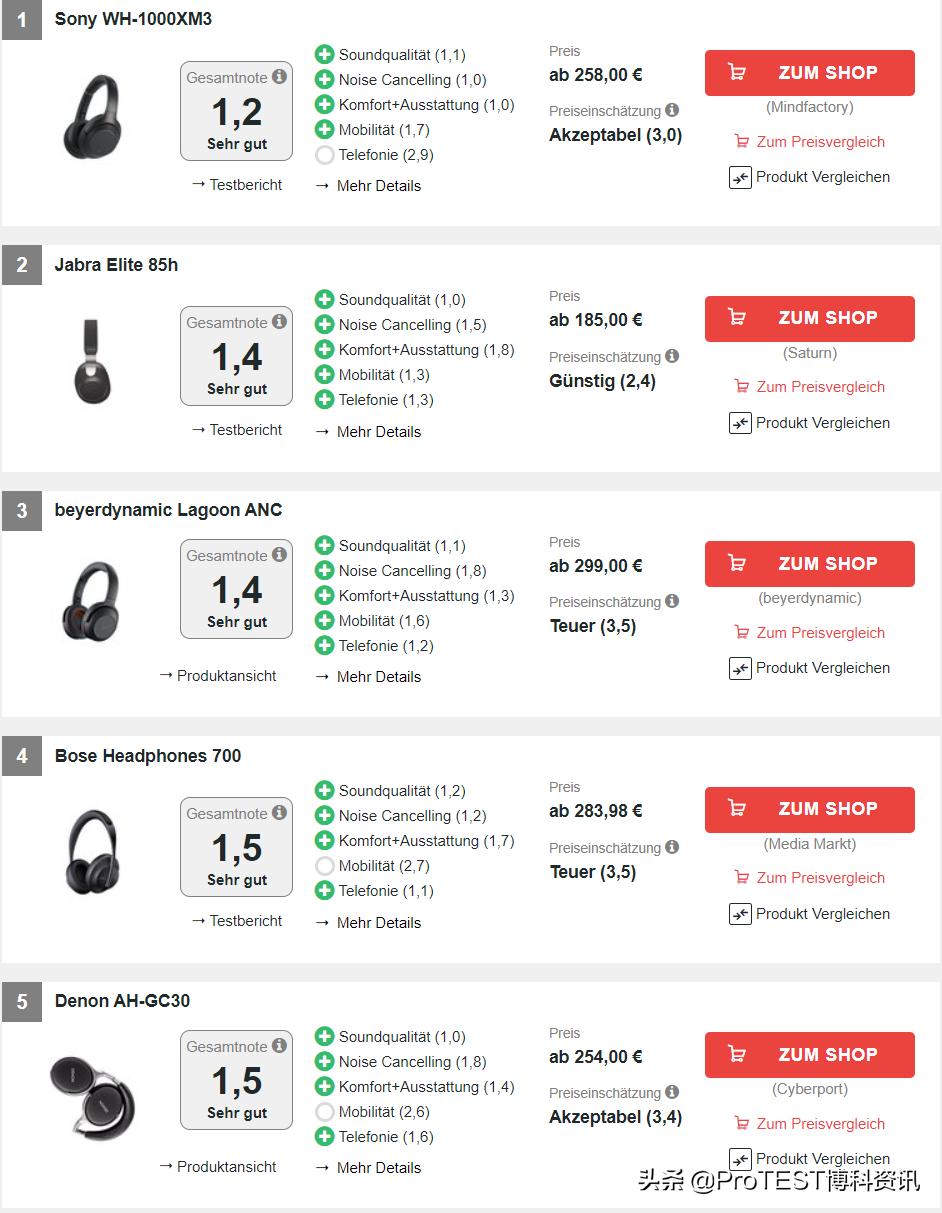Screen dimensions: 942x1213
Task: Click green plus icon for Jabra Soundqualität
Action: [324, 299]
